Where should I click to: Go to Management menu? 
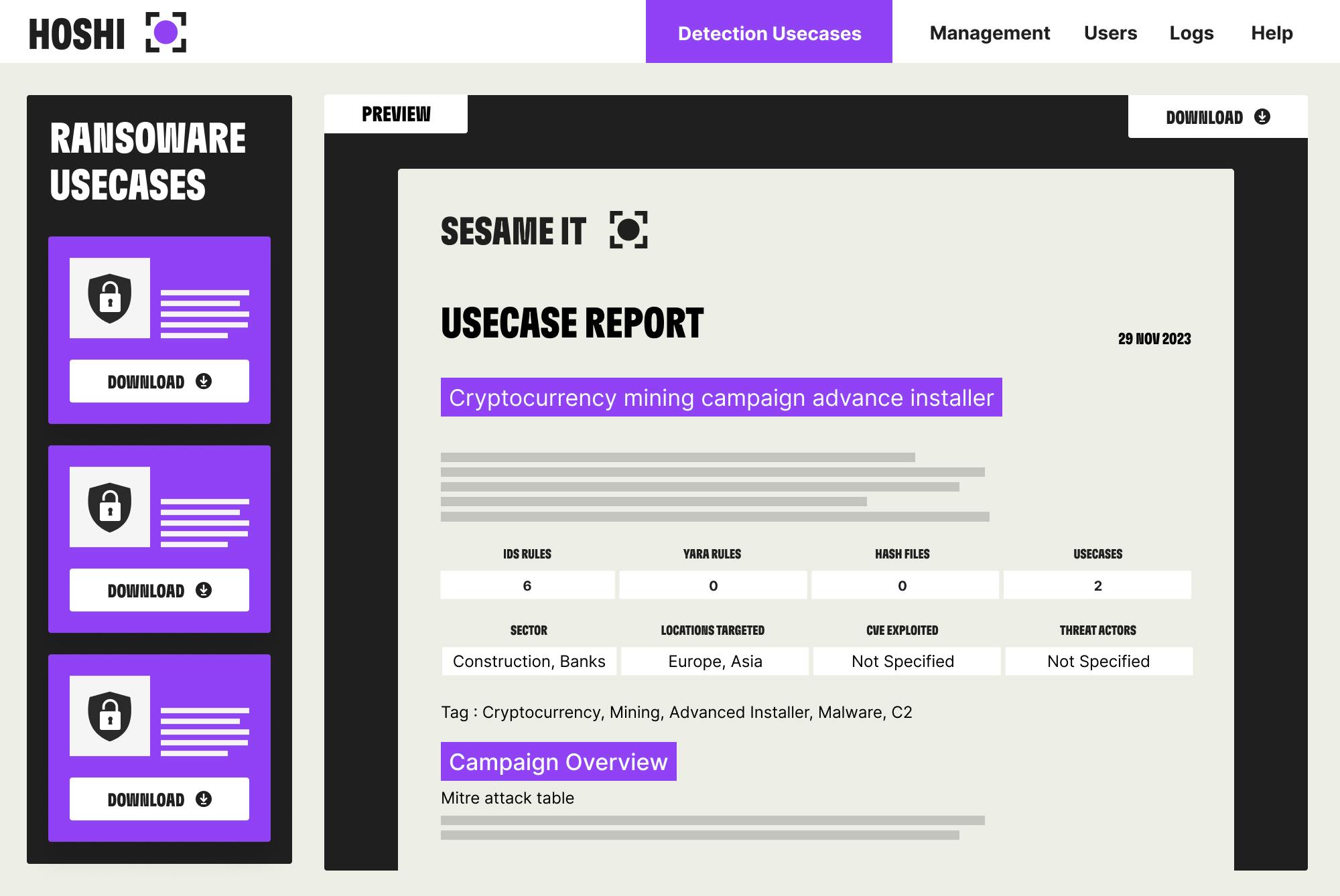(x=990, y=33)
